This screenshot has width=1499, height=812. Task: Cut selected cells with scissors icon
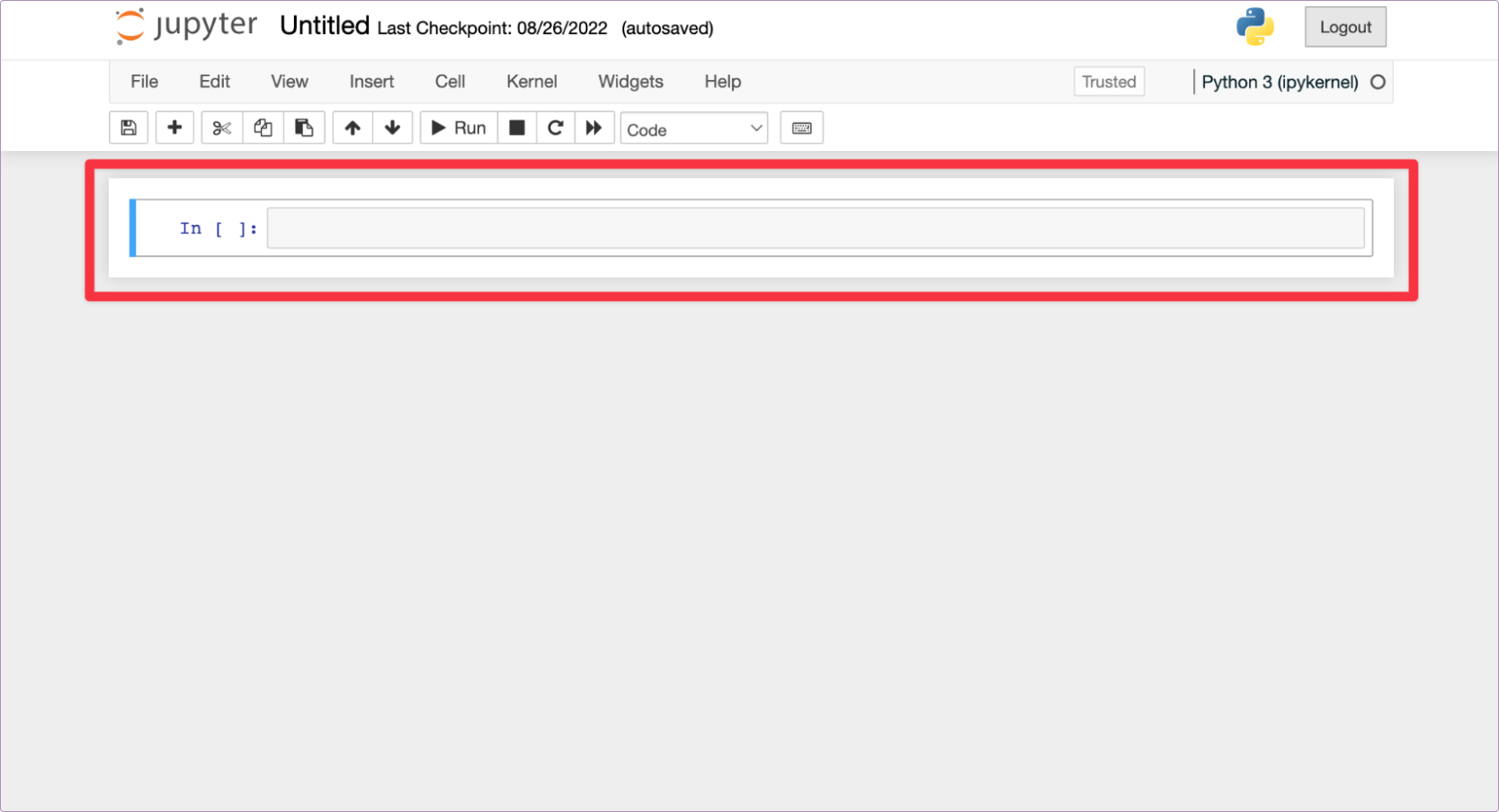coord(222,128)
